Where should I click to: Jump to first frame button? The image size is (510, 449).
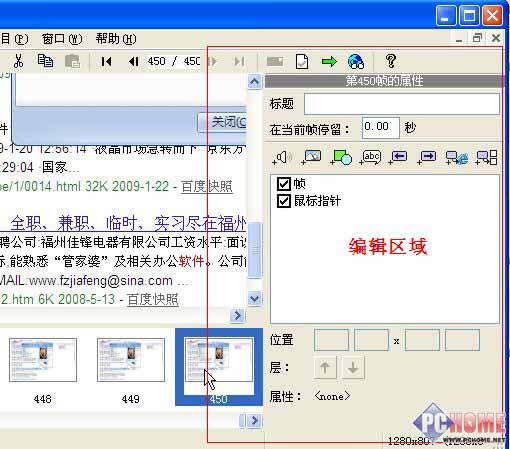[106, 61]
